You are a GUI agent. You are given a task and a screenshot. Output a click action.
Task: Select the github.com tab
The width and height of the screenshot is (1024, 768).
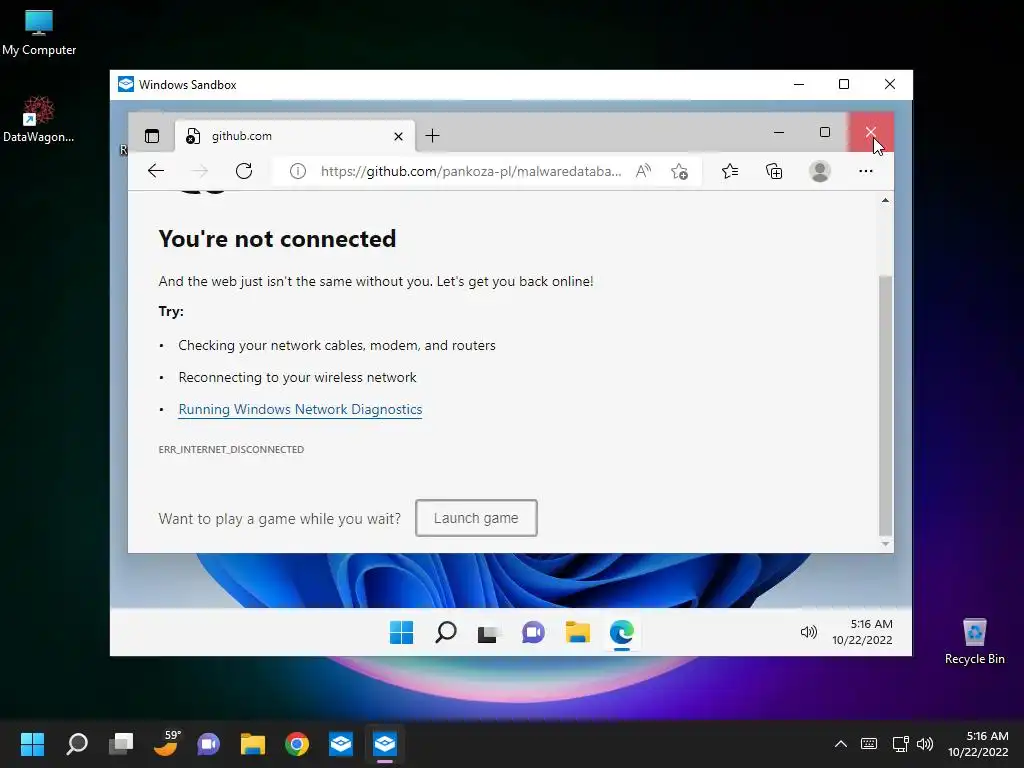point(295,136)
